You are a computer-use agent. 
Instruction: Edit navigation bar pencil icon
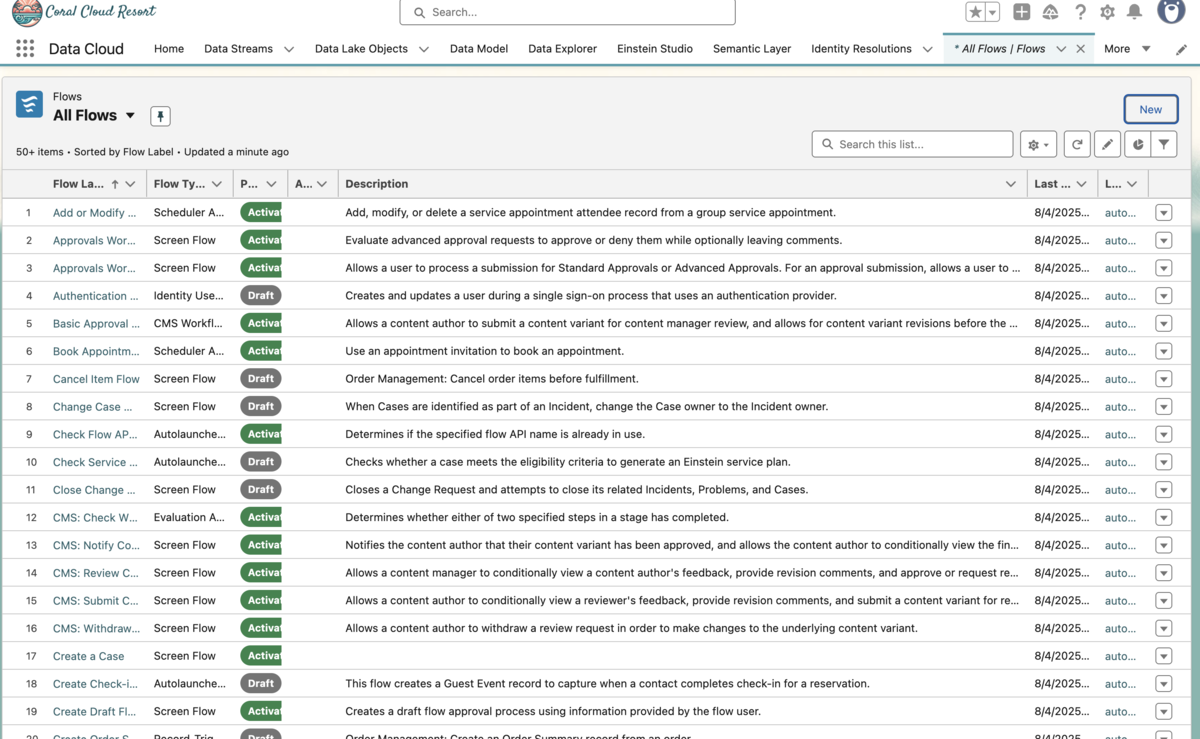1181,49
